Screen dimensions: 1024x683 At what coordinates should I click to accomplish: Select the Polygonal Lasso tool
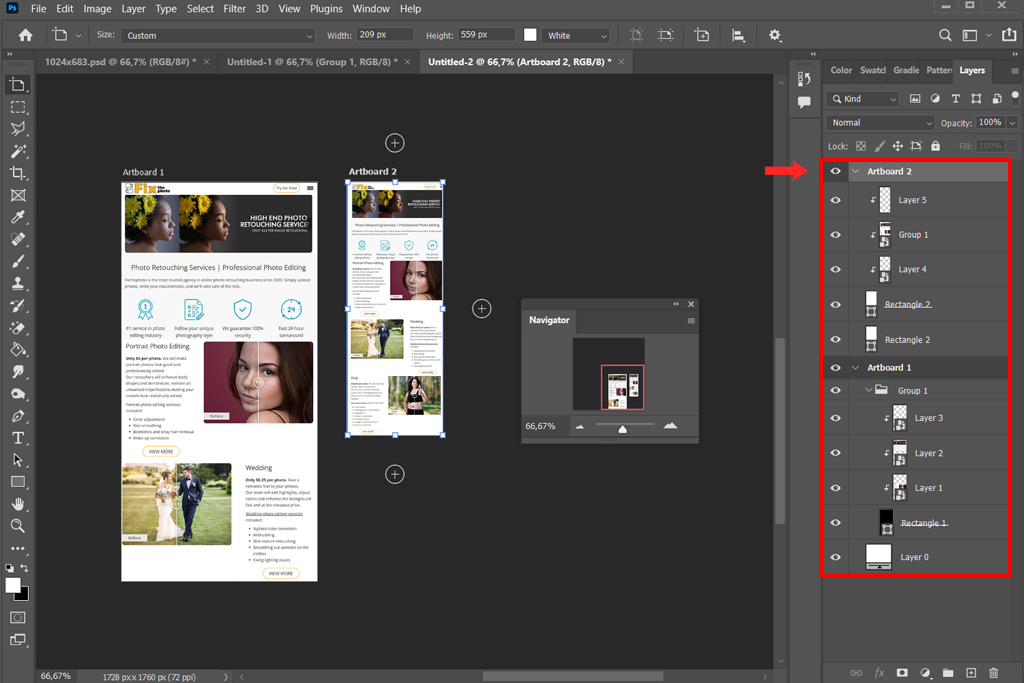point(18,129)
